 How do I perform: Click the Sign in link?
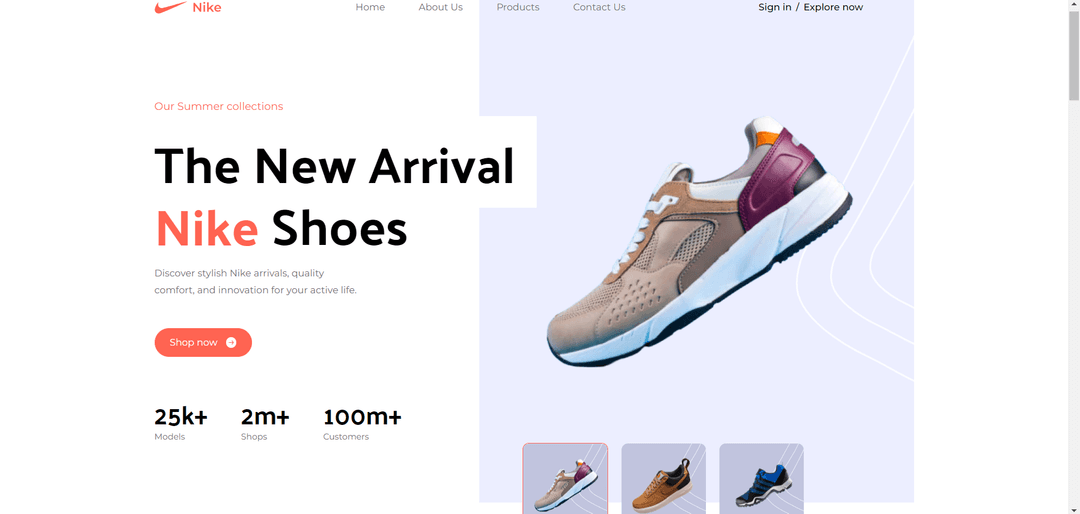(775, 8)
